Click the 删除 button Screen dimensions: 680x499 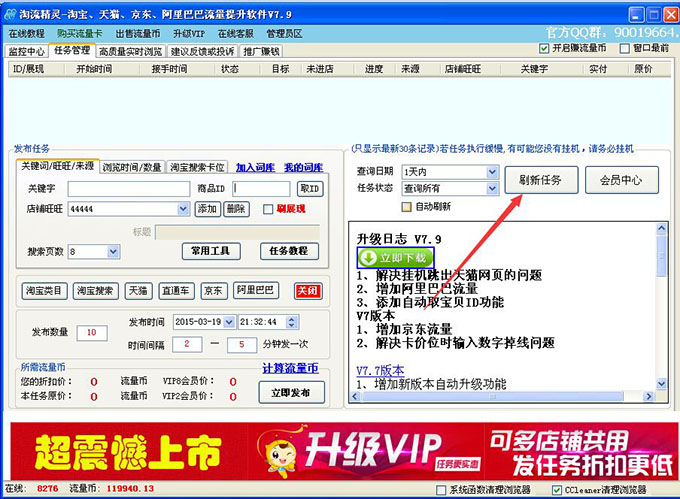pos(236,209)
